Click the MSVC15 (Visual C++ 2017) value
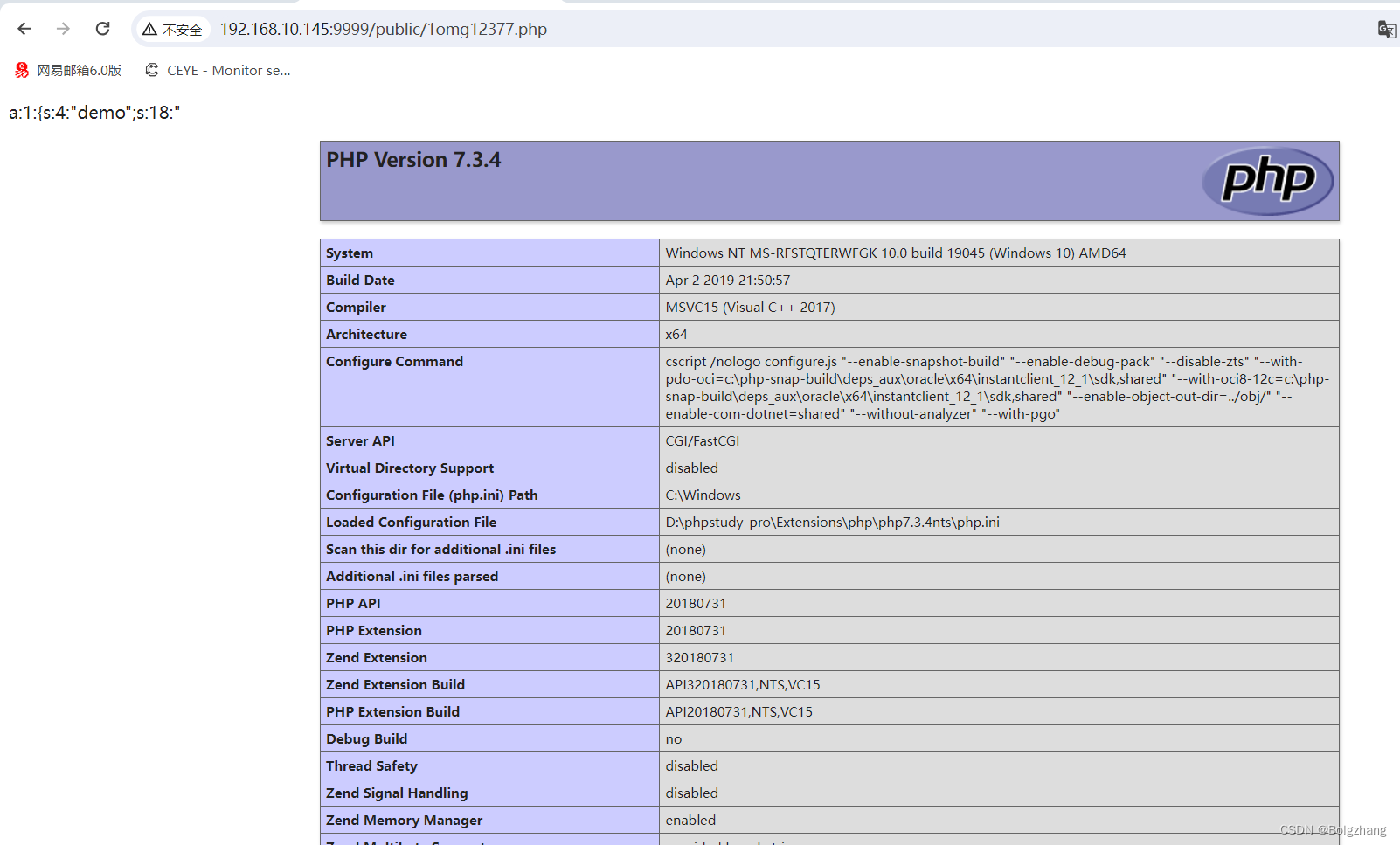 coord(750,308)
